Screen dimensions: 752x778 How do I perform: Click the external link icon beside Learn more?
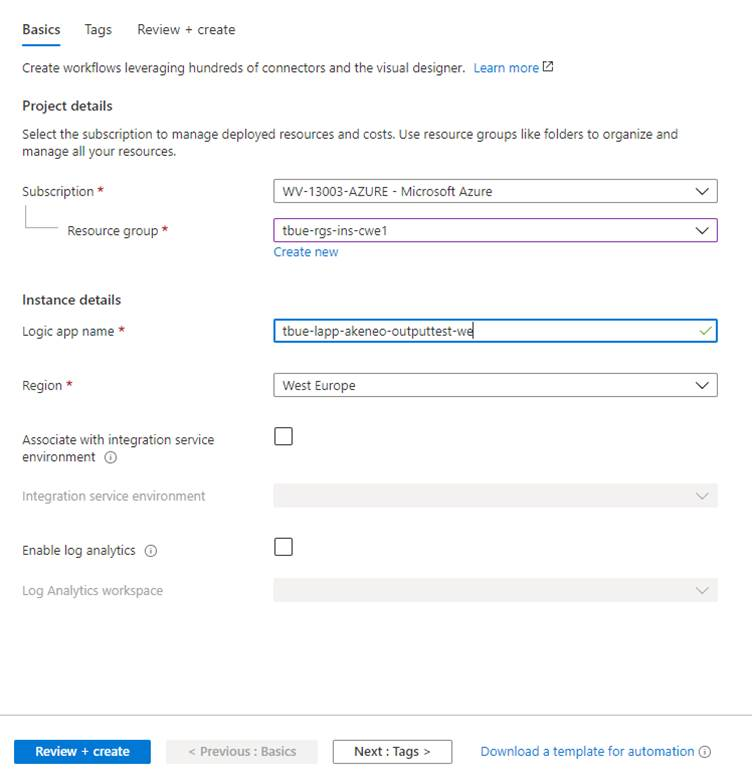point(548,68)
